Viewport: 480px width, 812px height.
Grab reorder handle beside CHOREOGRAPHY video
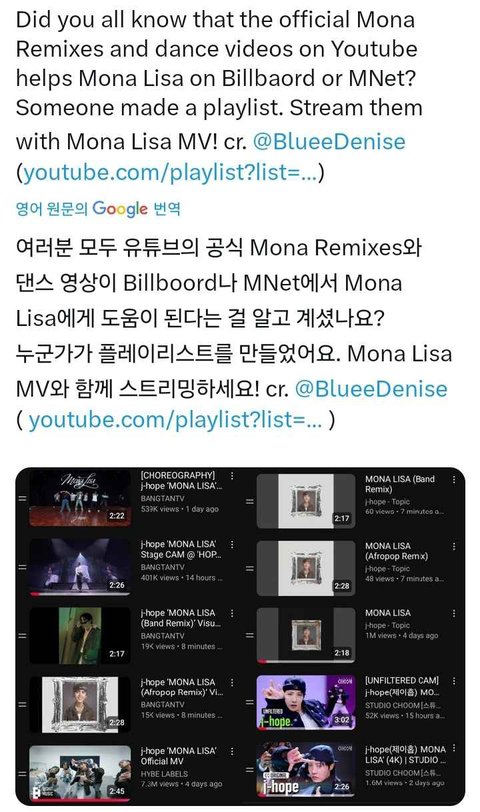tap(22, 498)
